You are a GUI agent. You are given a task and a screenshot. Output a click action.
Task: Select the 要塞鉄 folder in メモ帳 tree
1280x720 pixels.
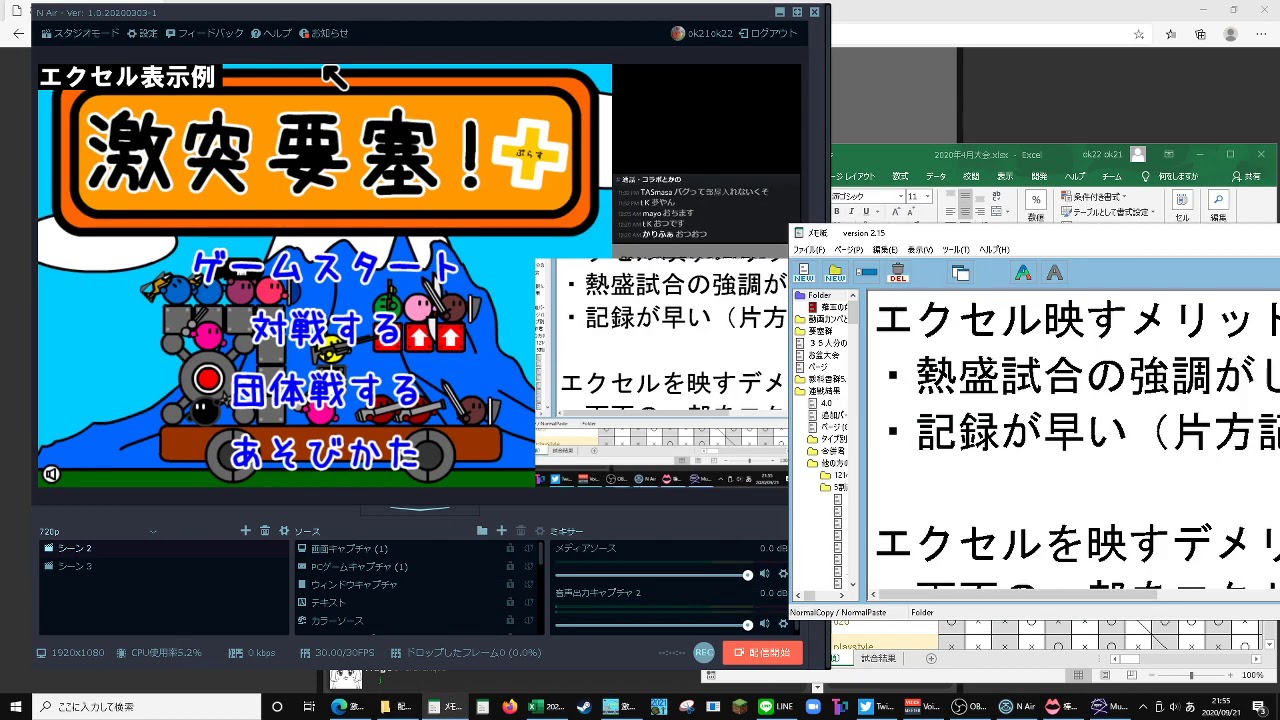point(814,331)
